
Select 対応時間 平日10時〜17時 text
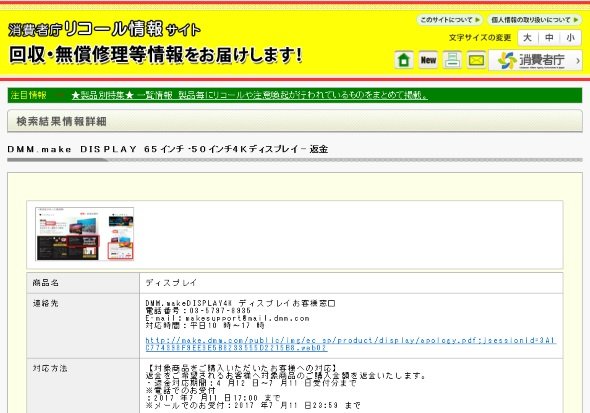[205, 325]
